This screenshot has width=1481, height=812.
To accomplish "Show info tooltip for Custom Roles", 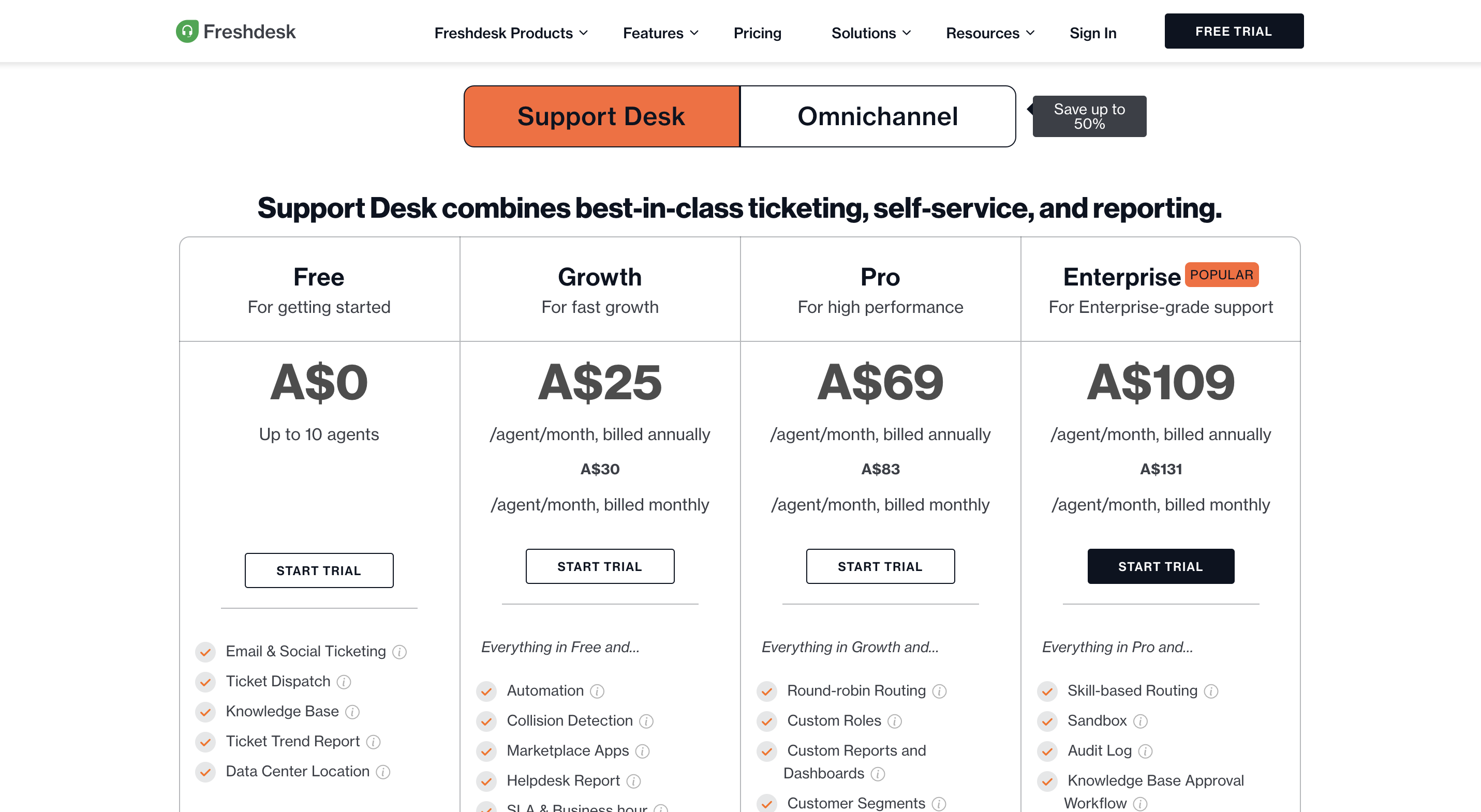I will click(895, 721).
